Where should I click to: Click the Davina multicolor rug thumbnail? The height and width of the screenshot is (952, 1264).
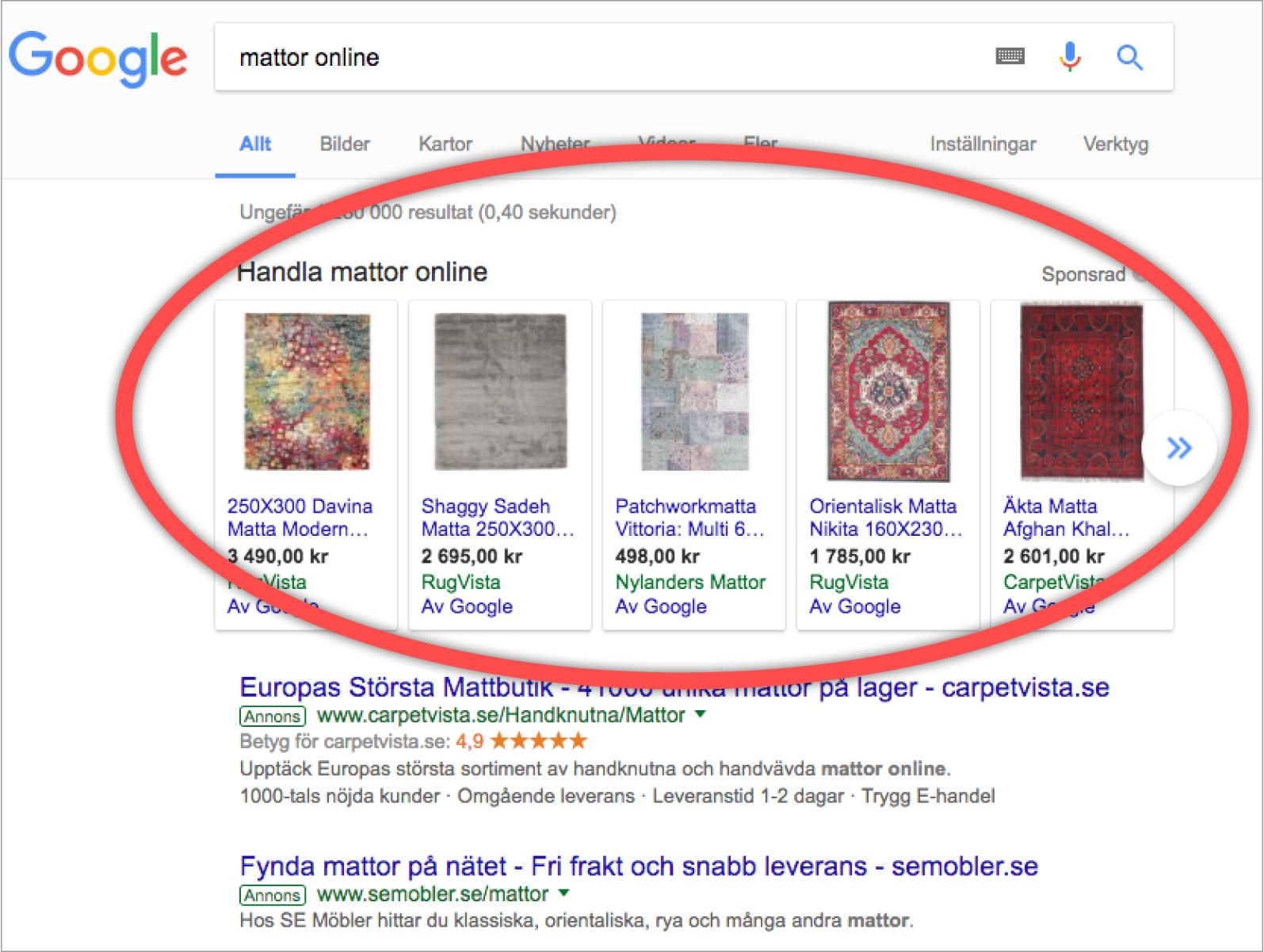pyautogui.click(x=307, y=392)
